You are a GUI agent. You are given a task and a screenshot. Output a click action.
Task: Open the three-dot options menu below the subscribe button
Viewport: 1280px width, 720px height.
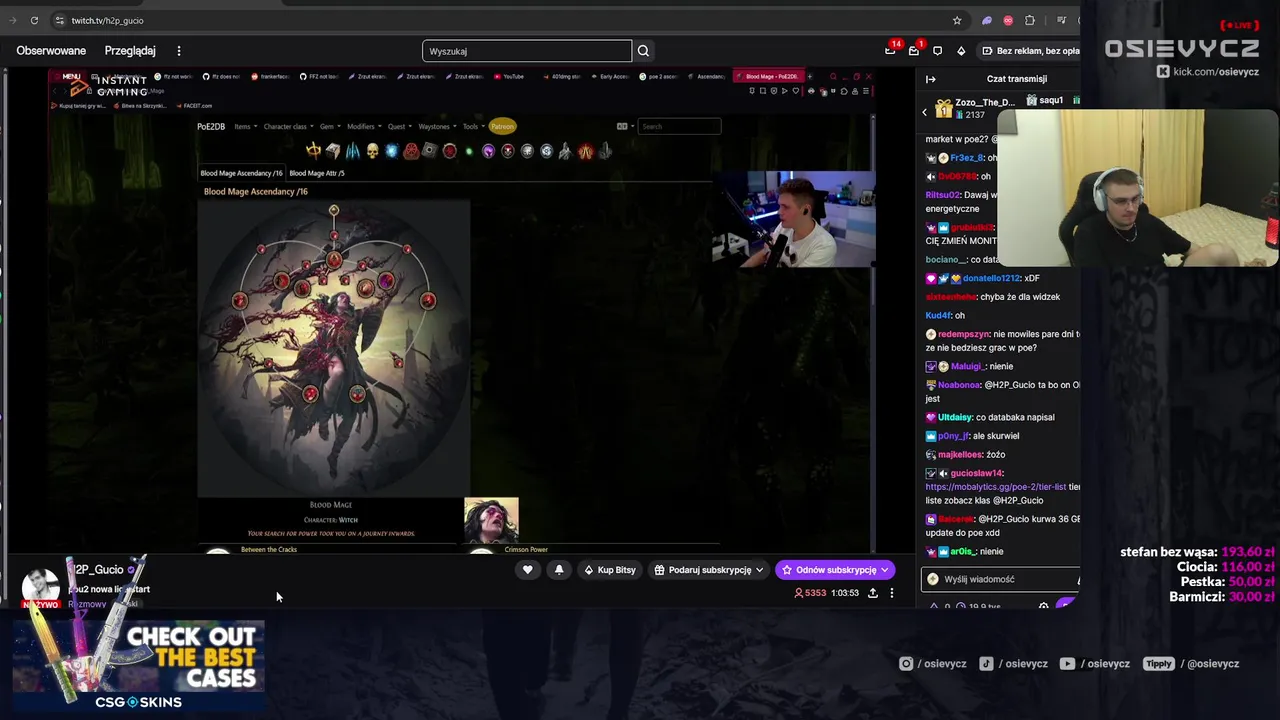(x=892, y=593)
